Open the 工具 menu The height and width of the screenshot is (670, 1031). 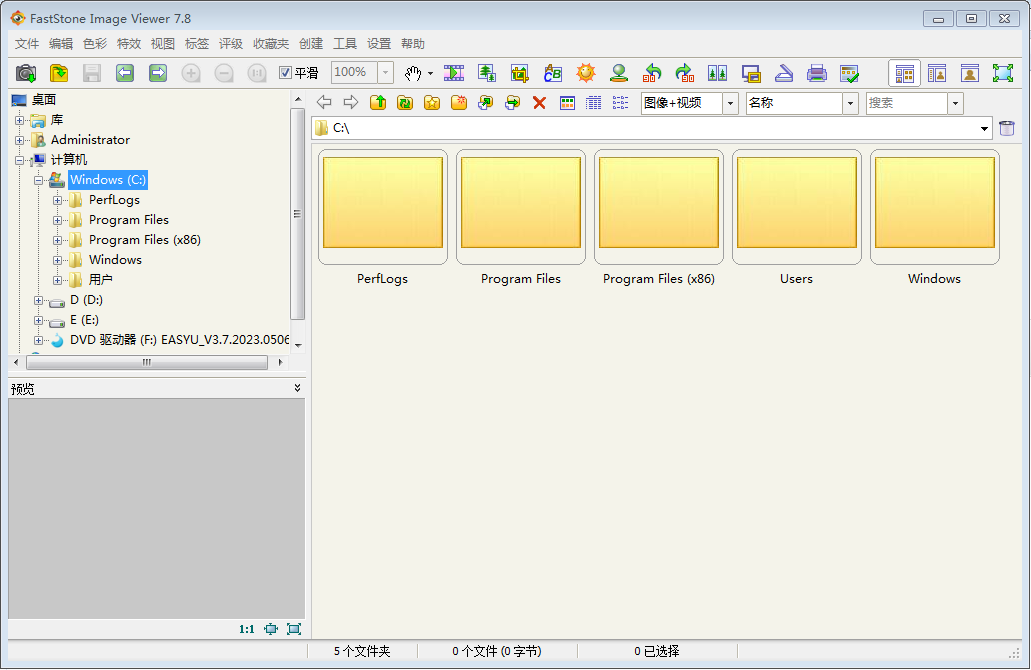pyautogui.click(x=345, y=44)
